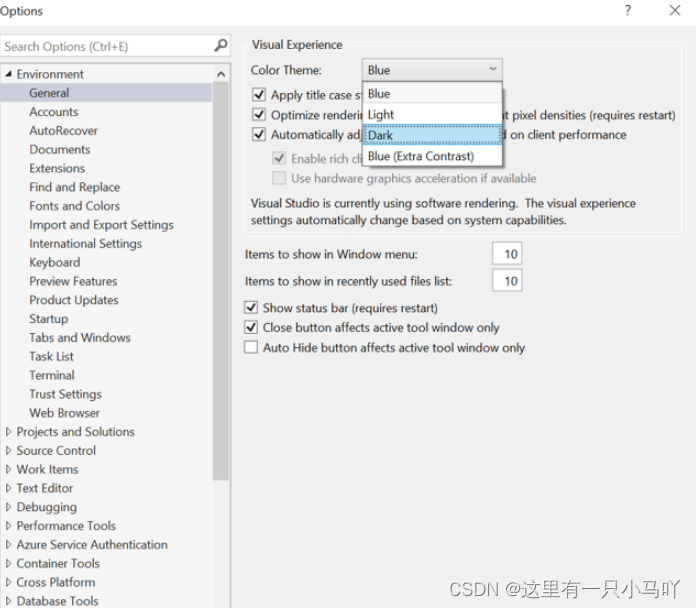This screenshot has width=696, height=608.
Task: Expand Work Items node
Action: (x=8, y=469)
